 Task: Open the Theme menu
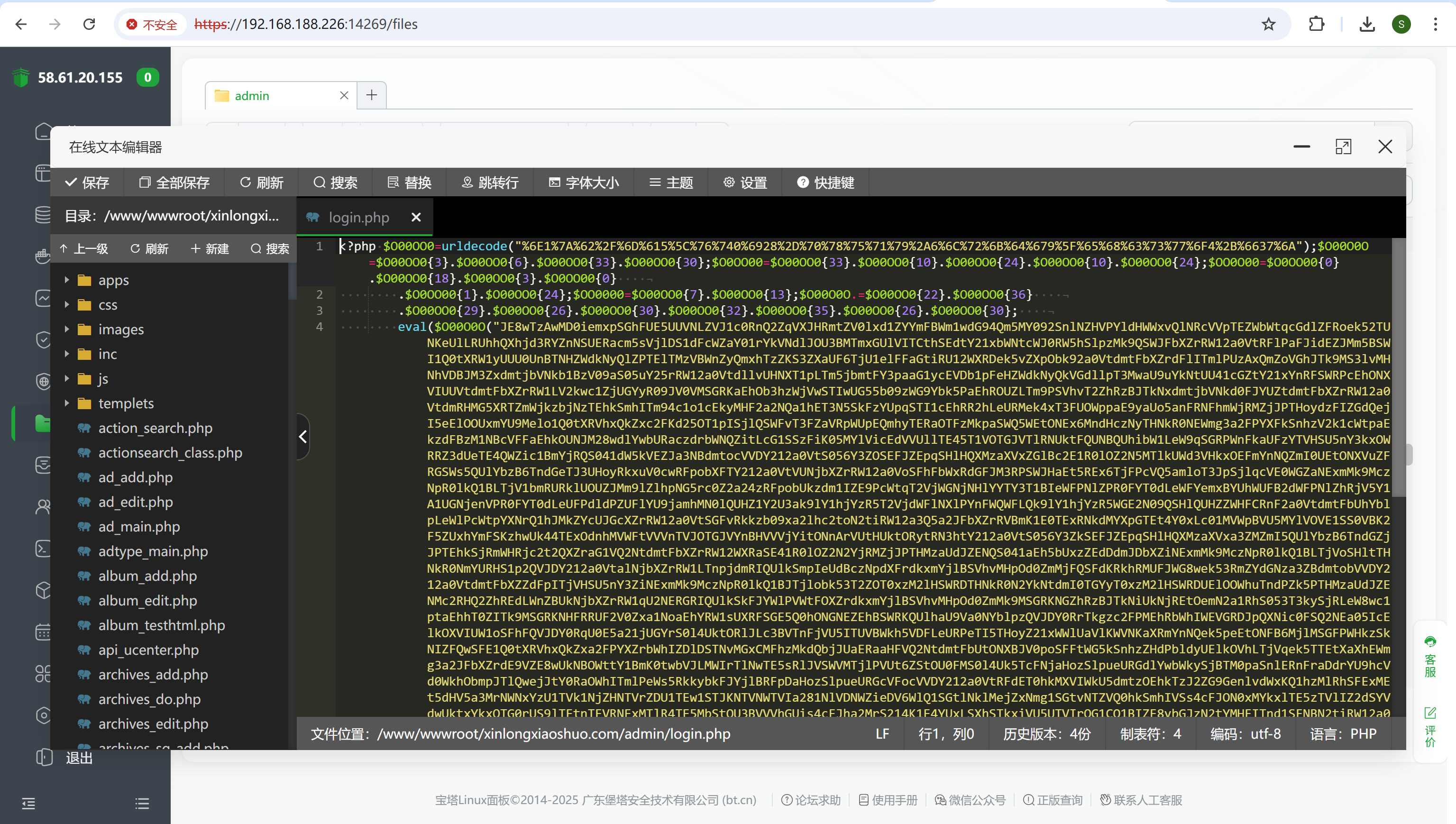pos(671,182)
